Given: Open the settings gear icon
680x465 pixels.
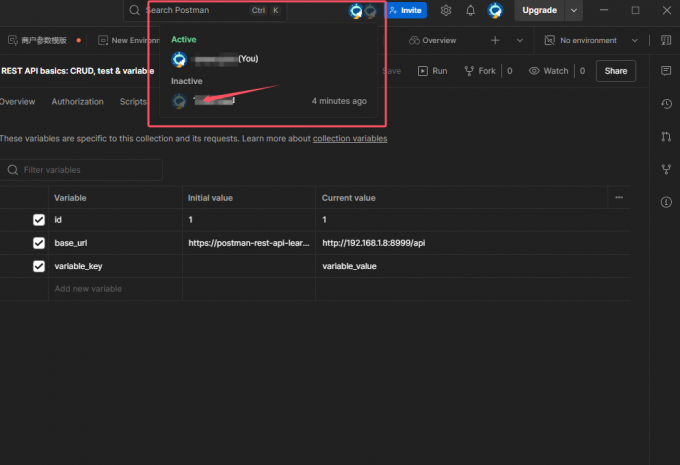Looking at the screenshot, I should tap(446, 10).
